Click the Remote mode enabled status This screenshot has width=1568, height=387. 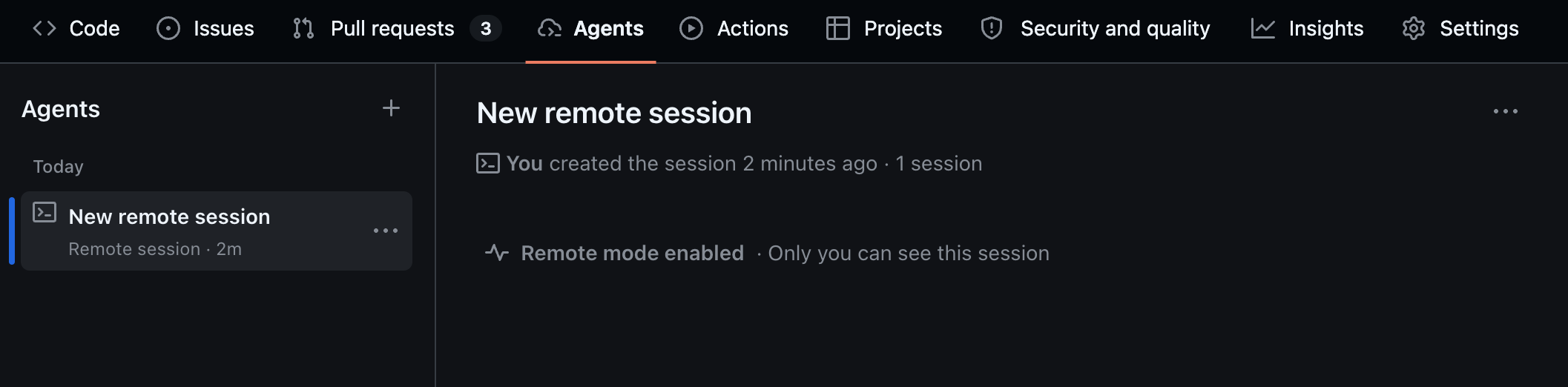click(x=632, y=253)
